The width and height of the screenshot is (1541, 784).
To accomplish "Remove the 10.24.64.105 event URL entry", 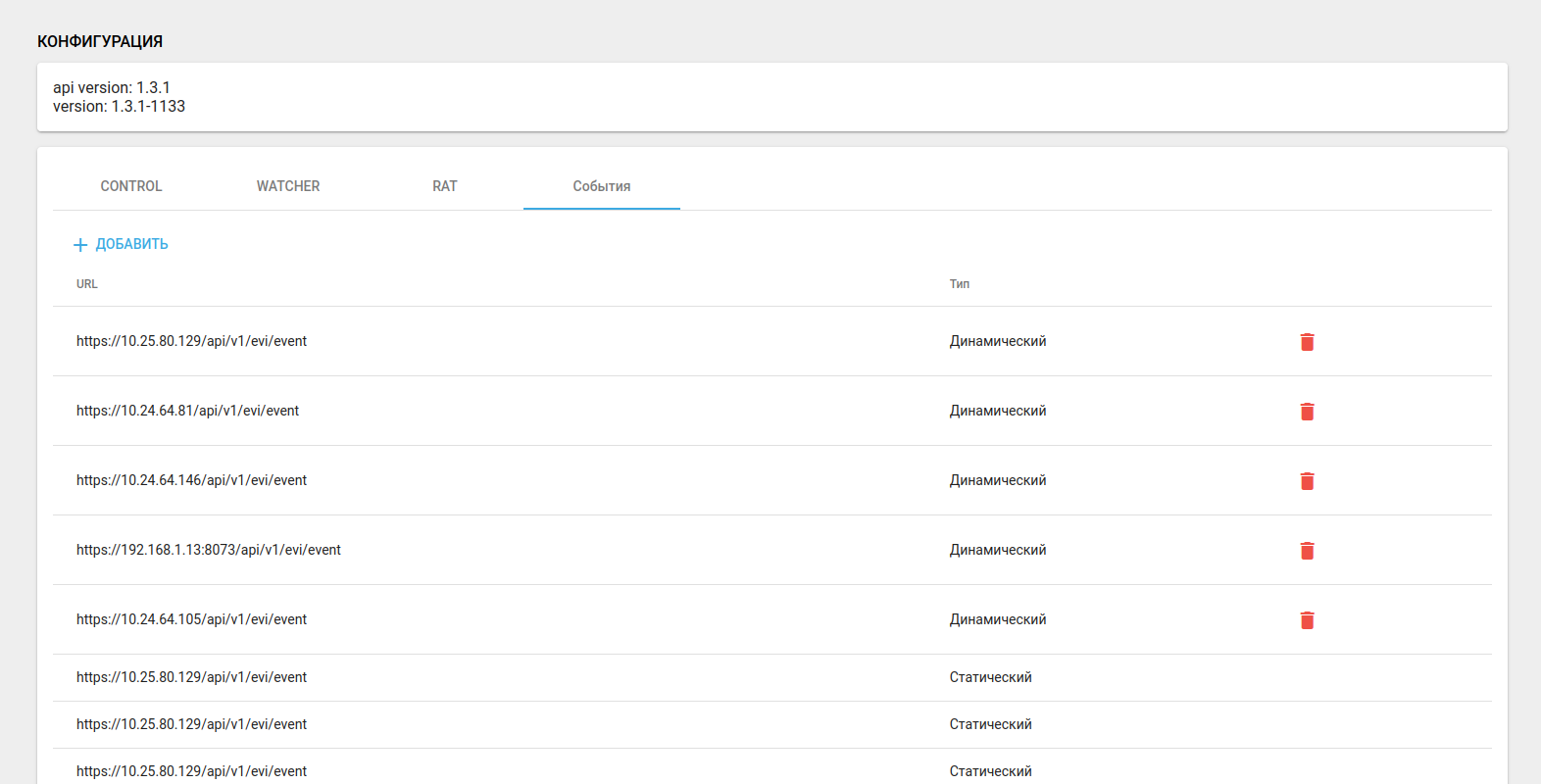I will tap(1307, 620).
